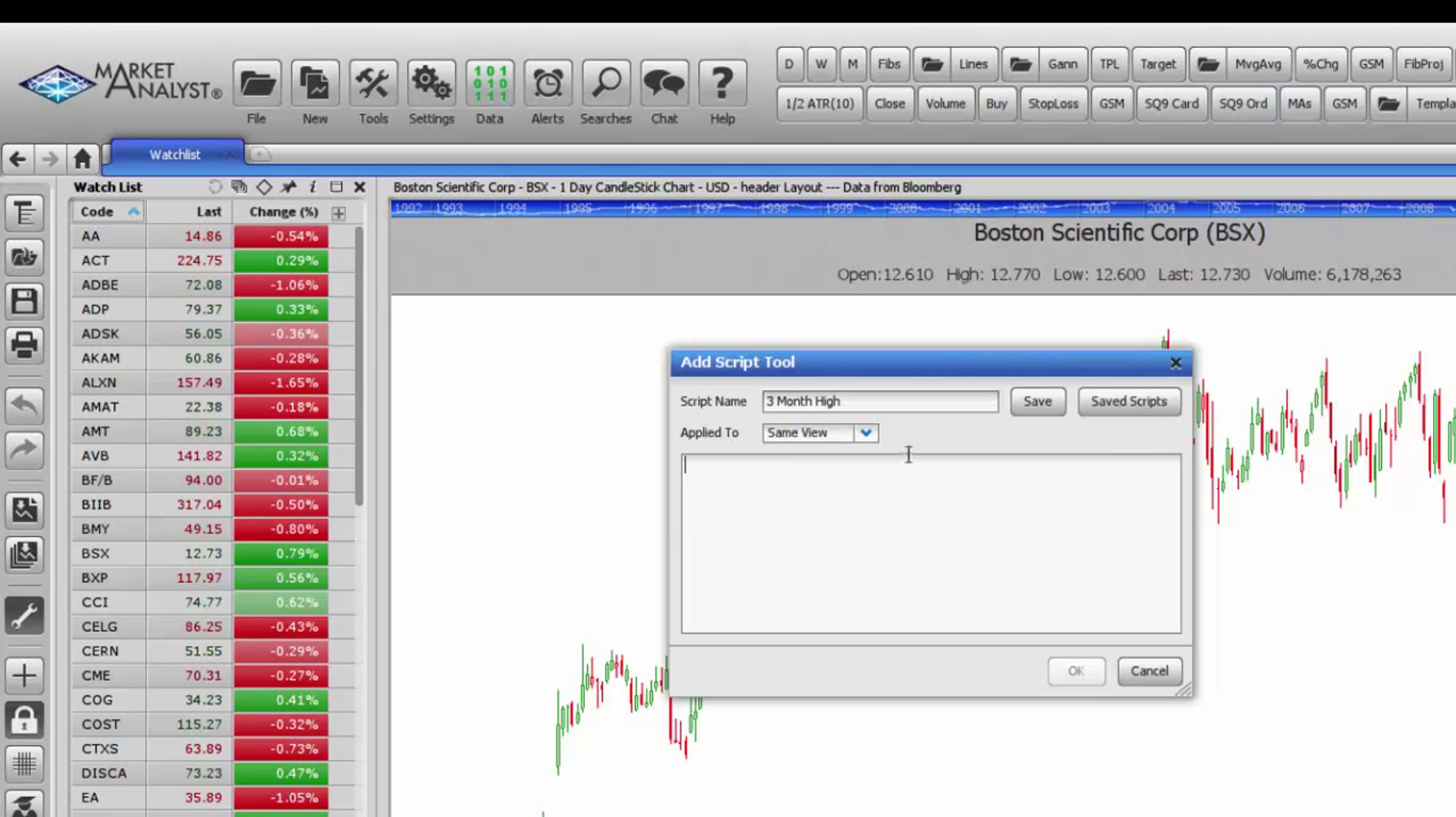The width and height of the screenshot is (1456, 817).
Task: Click the home navigation icon
Action: tap(83, 159)
